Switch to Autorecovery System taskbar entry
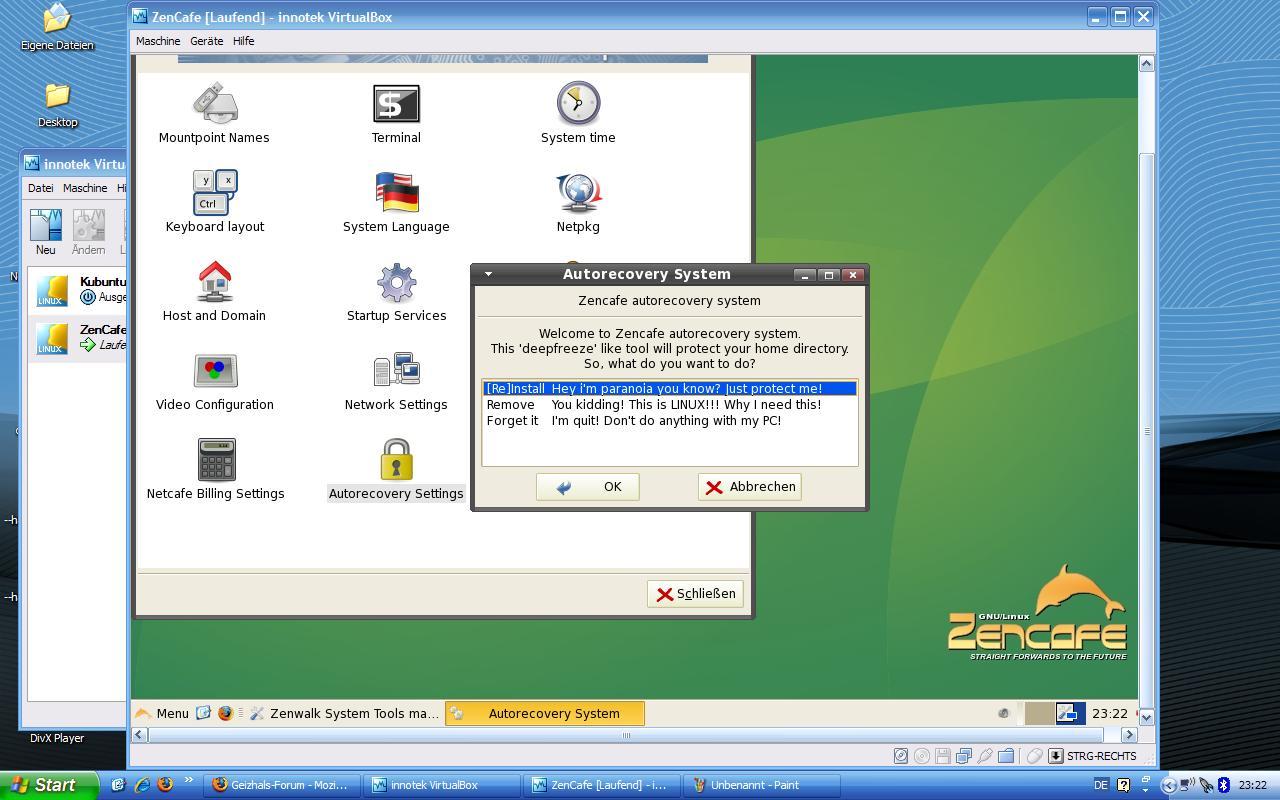The width and height of the screenshot is (1280, 800). [545, 713]
